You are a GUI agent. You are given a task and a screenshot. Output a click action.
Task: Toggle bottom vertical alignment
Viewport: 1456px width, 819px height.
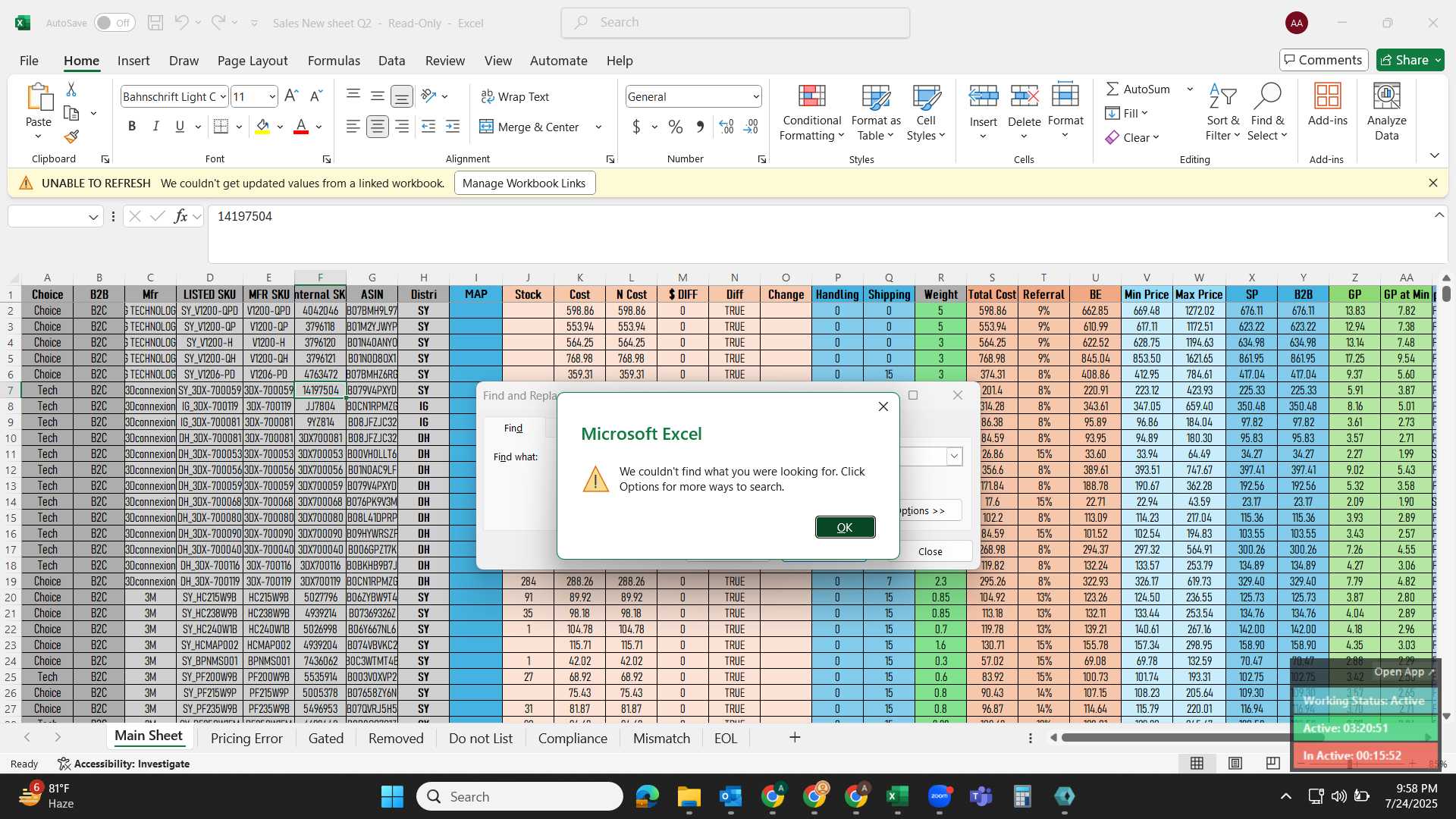402,96
